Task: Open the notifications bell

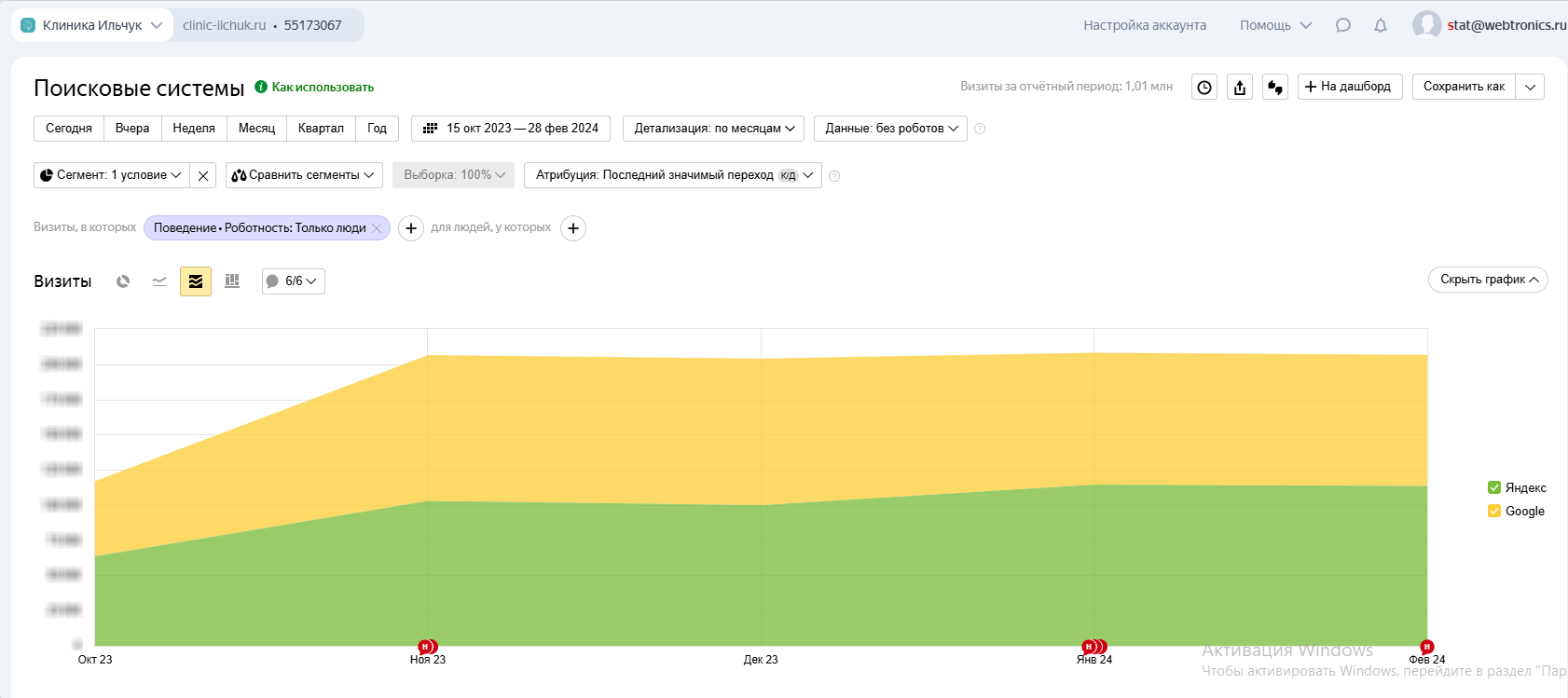Action: pos(1381,25)
